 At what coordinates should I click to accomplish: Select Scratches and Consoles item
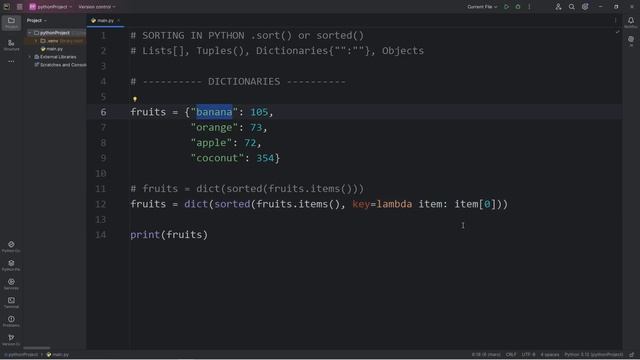tap(60, 65)
